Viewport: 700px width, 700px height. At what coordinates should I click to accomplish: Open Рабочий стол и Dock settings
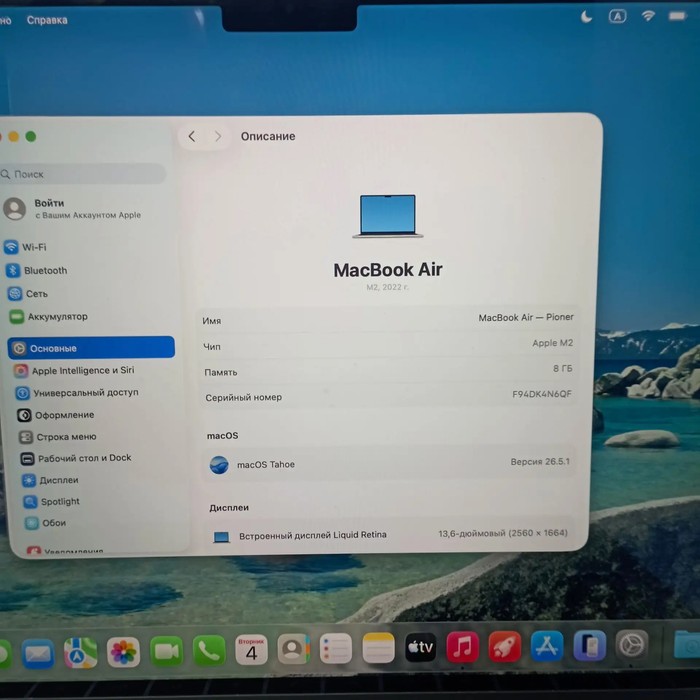coord(76,458)
